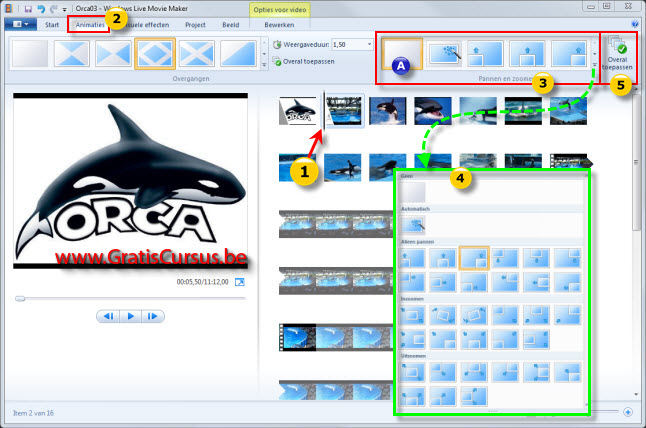
Task: Switch to the Project tab
Action: (x=195, y=25)
